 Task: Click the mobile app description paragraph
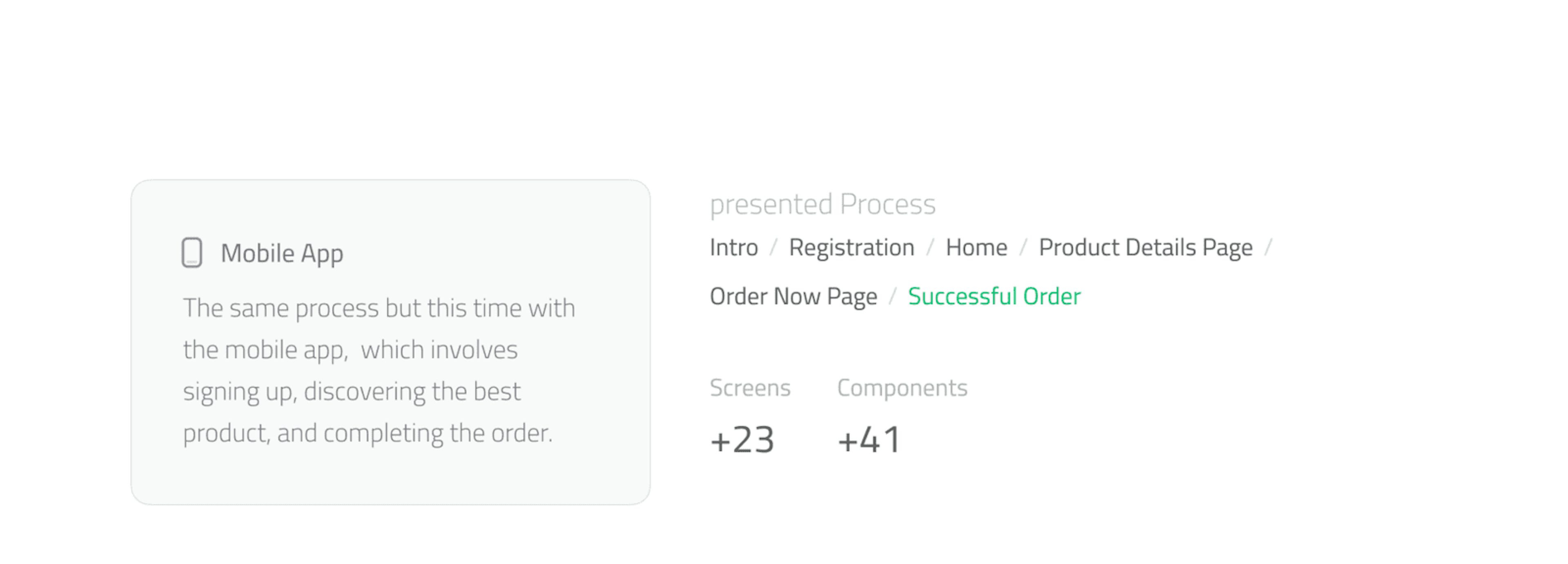pyautogui.click(x=379, y=370)
